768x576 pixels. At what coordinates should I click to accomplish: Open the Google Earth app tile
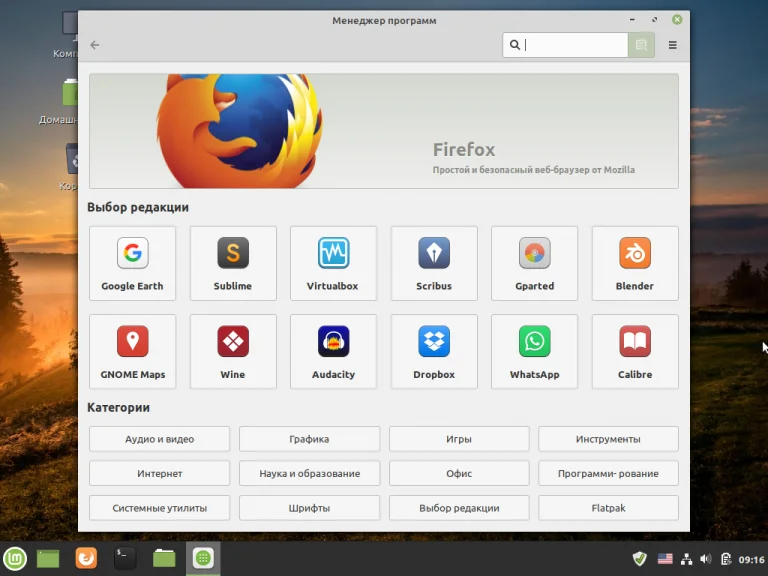pos(132,263)
